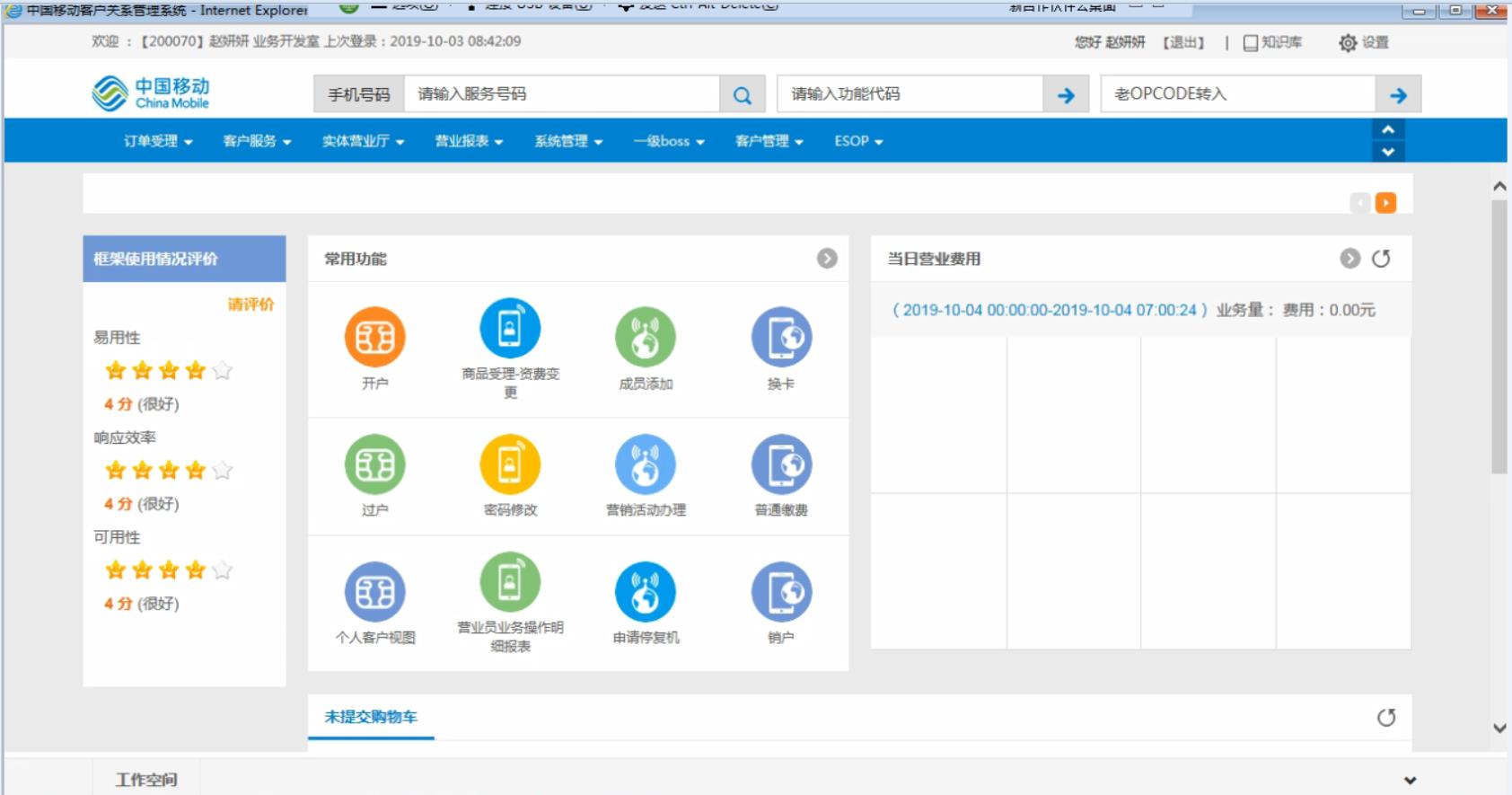Set 易用性 rating to five stars
This screenshot has height=795, width=1512.
223,370
